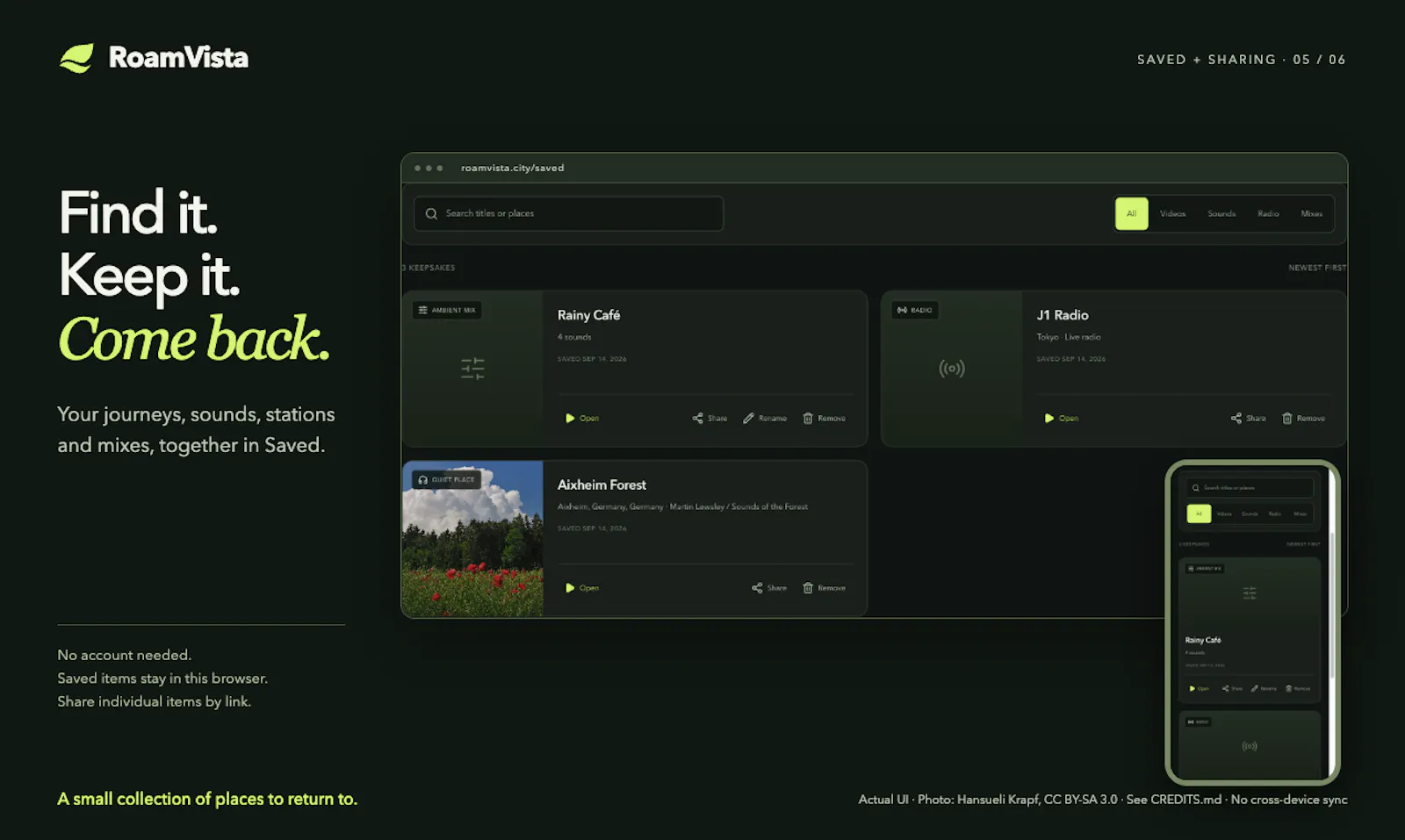Viewport: 1405px width, 840px height.
Task: Click the Share label on Aixheim Forest card
Action: coord(777,587)
